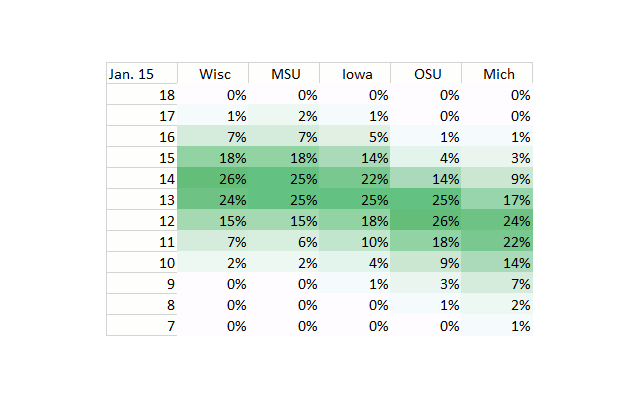
Task: Click the Iowa column header
Action: point(356,74)
